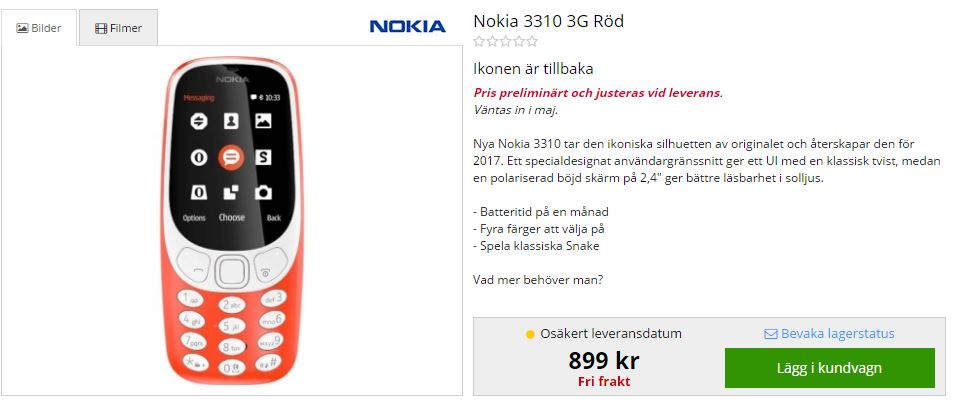Select the third rating star
The height and width of the screenshot is (406, 964).
click(506, 42)
